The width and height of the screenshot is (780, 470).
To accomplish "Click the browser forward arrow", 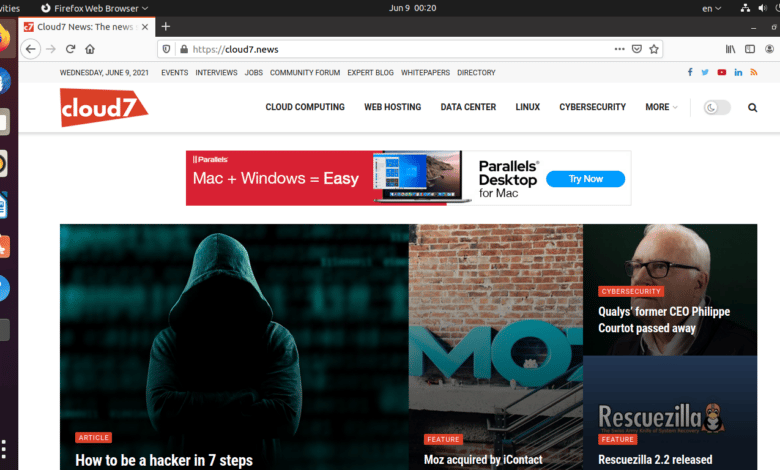I will click(x=51, y=49).
